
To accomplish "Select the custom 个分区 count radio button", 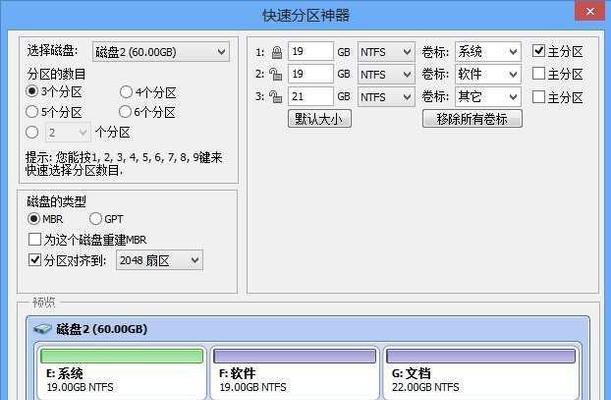I will tap(32, 132).
